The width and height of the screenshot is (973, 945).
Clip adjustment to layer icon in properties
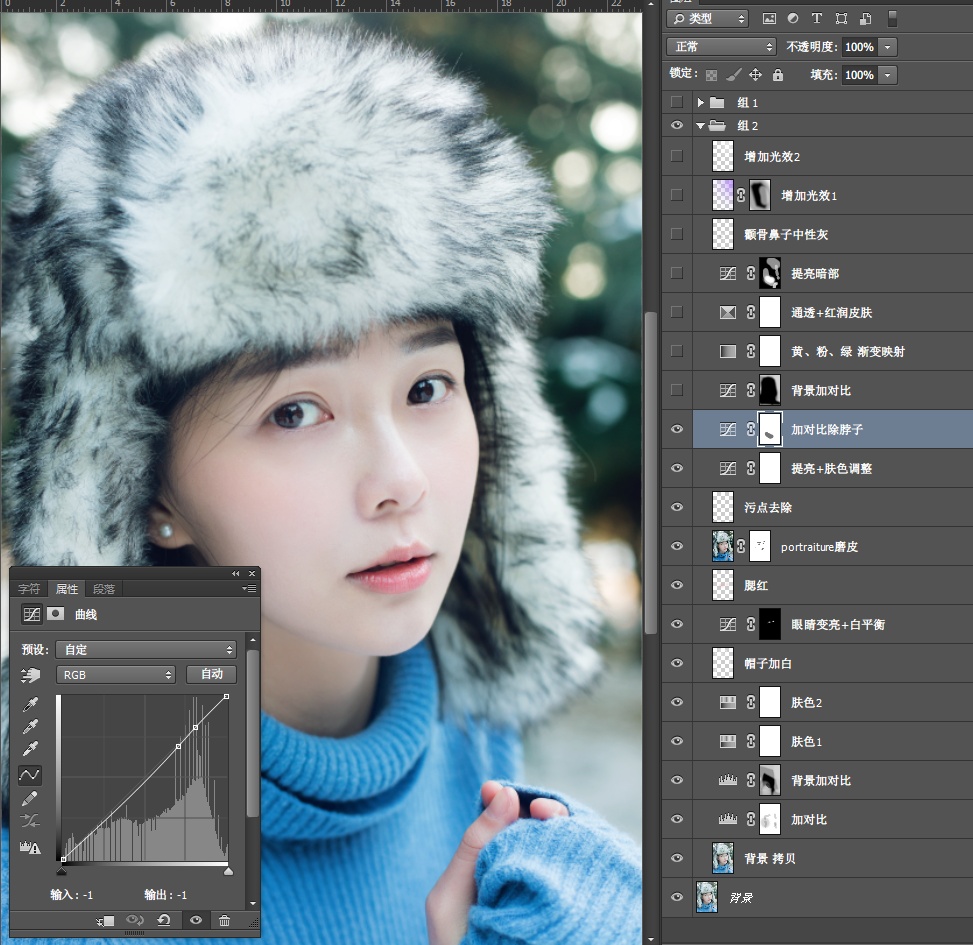pos(105,921)
